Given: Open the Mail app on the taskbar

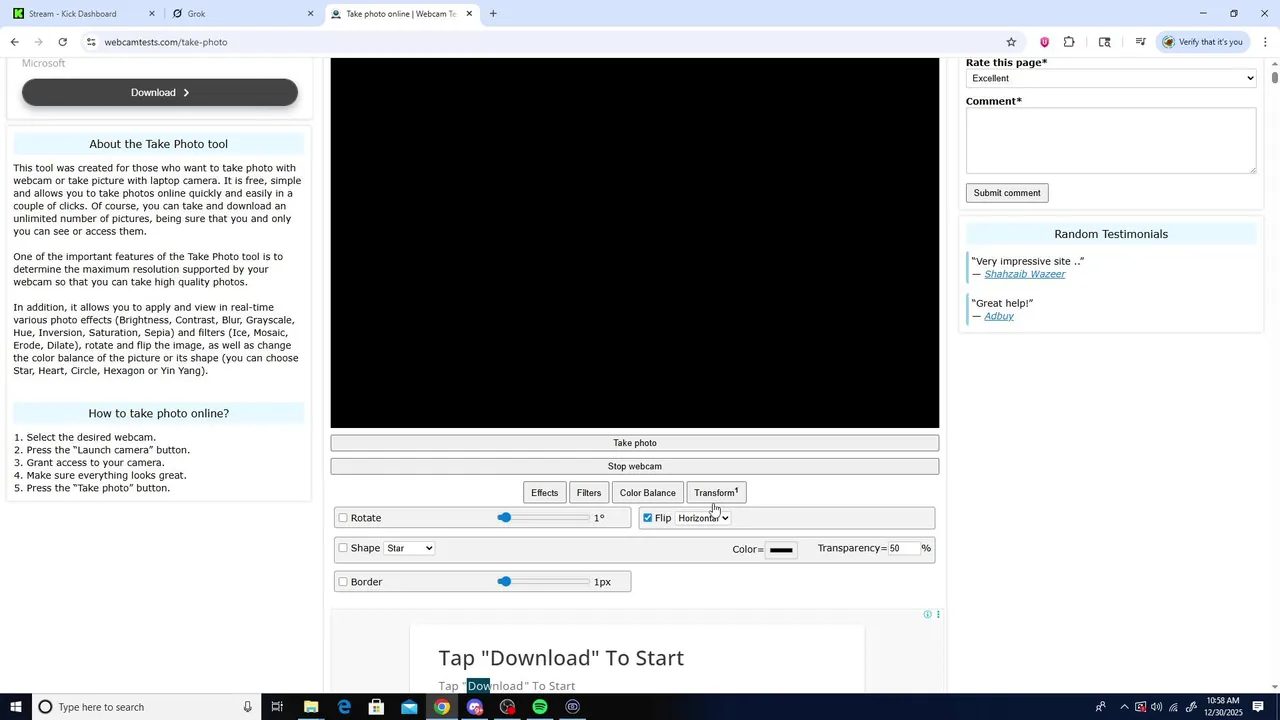Looking at the screenshot, I should [409, 707].
